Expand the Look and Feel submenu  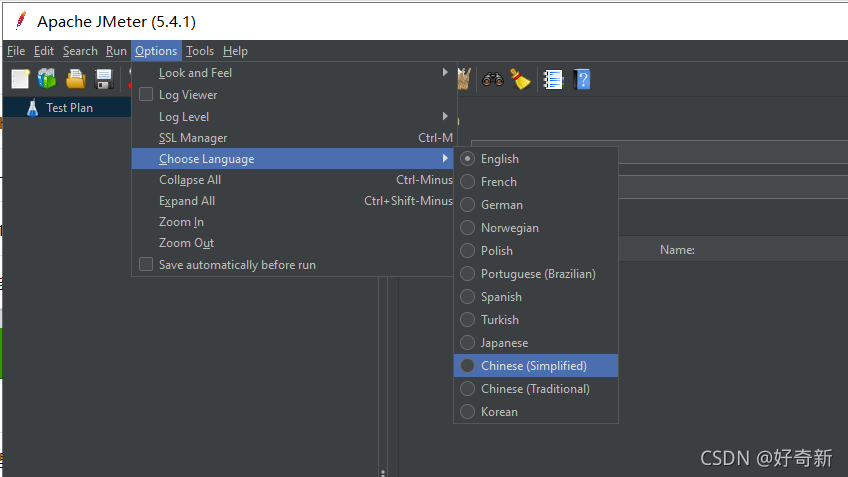[x=293, y=72]
